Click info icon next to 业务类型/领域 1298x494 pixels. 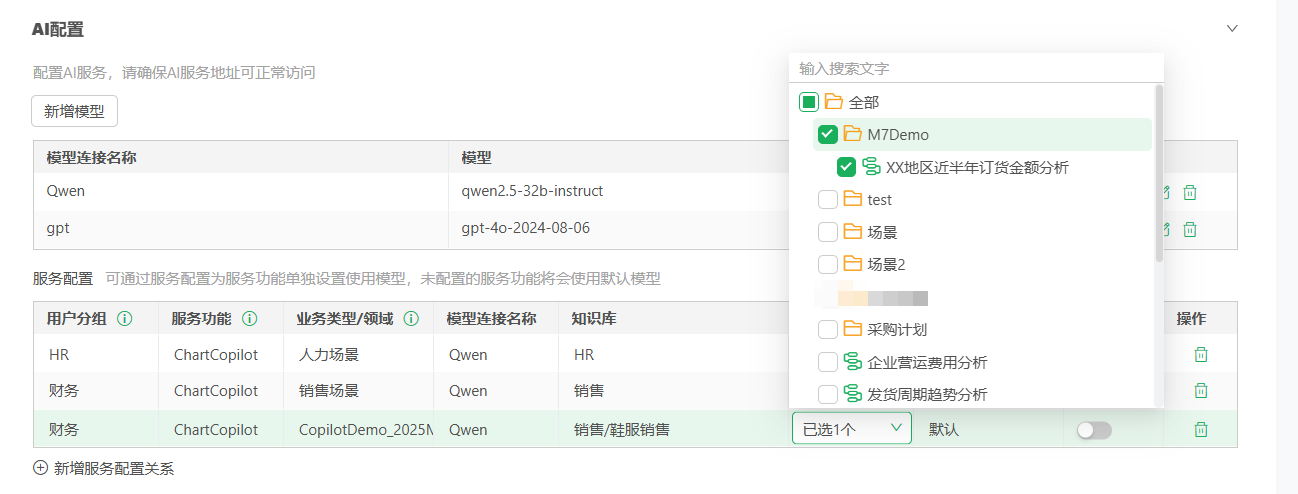tap(411, 319)
